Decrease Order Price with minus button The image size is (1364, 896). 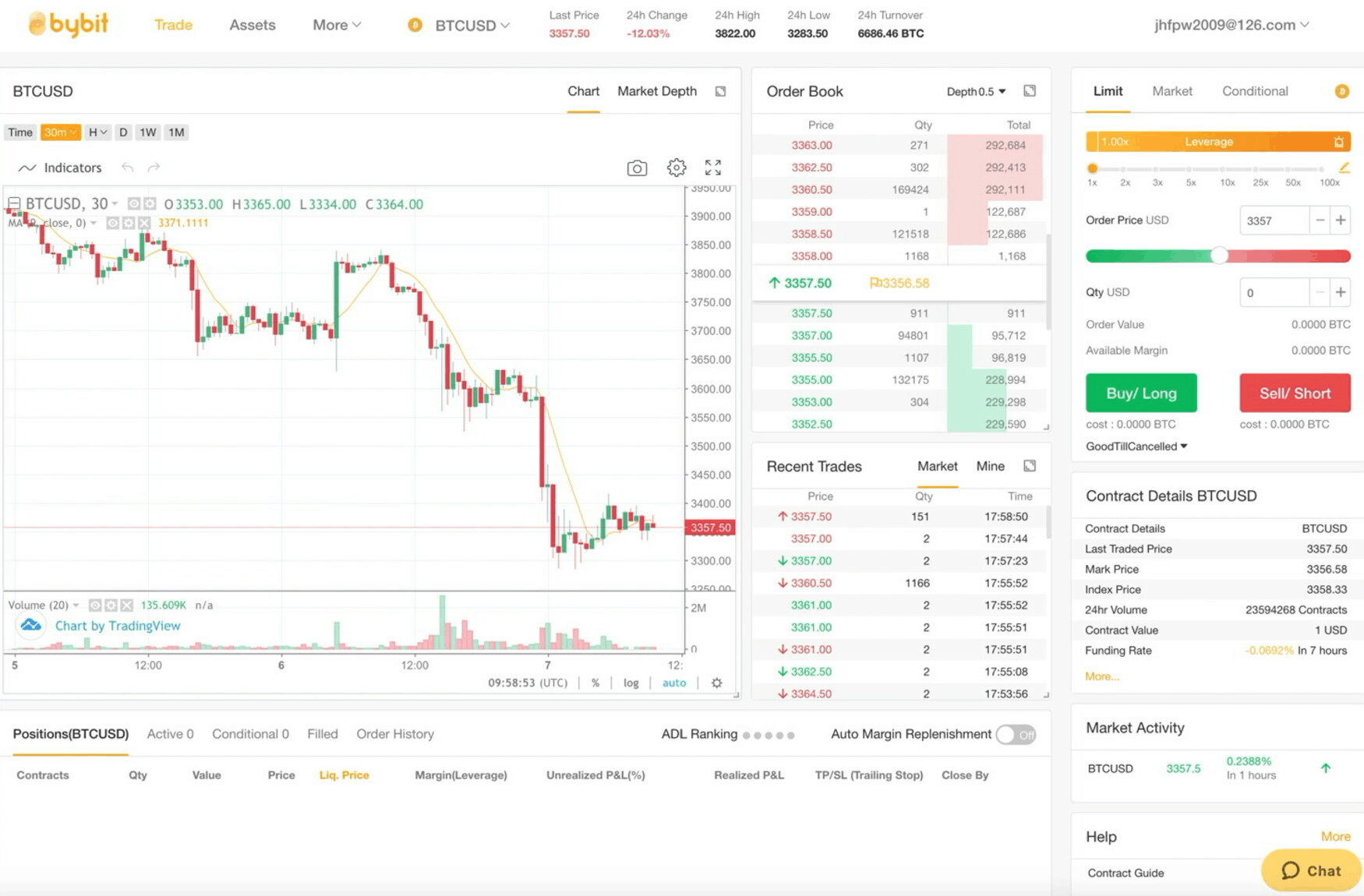click(1320, 220)
